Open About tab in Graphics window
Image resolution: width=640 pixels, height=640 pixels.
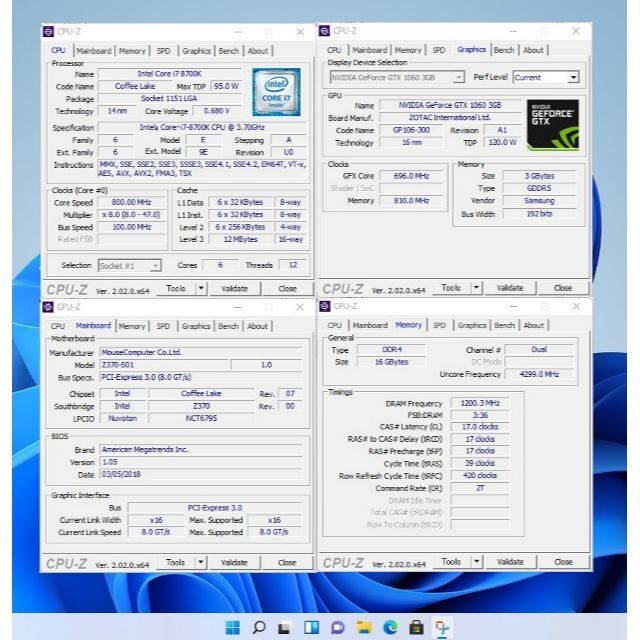(x=533, y=50)
